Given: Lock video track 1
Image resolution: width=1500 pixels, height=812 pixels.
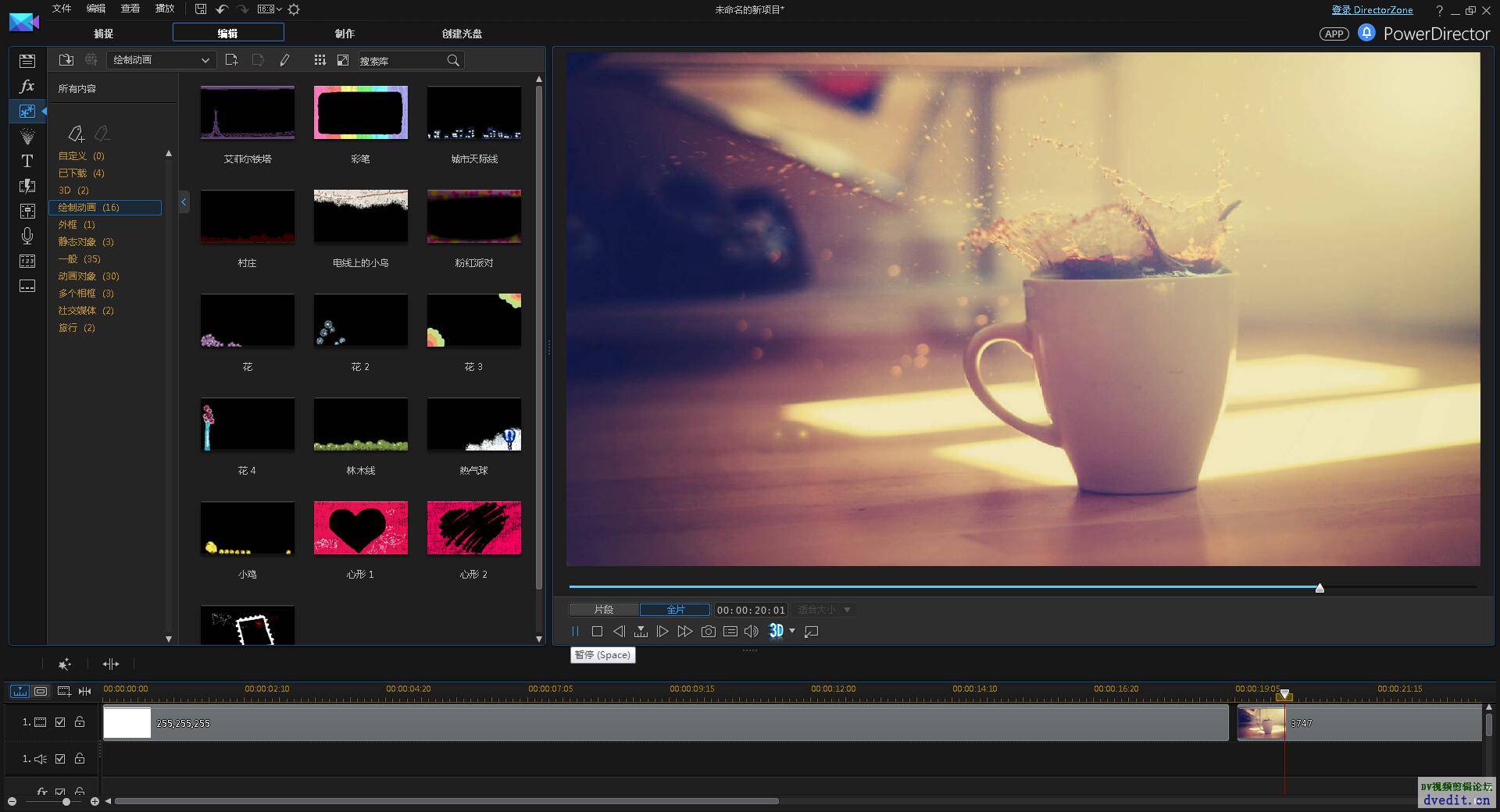Looking at the screenshot, I should [x=80, y=722].
